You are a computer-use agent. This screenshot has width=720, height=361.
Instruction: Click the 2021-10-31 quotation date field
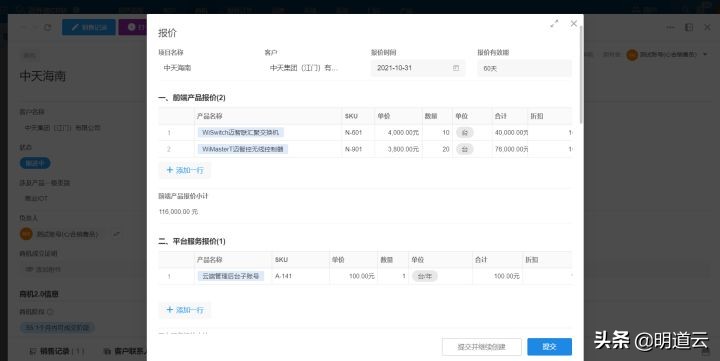pyautogui.click(x=418, y=68)
